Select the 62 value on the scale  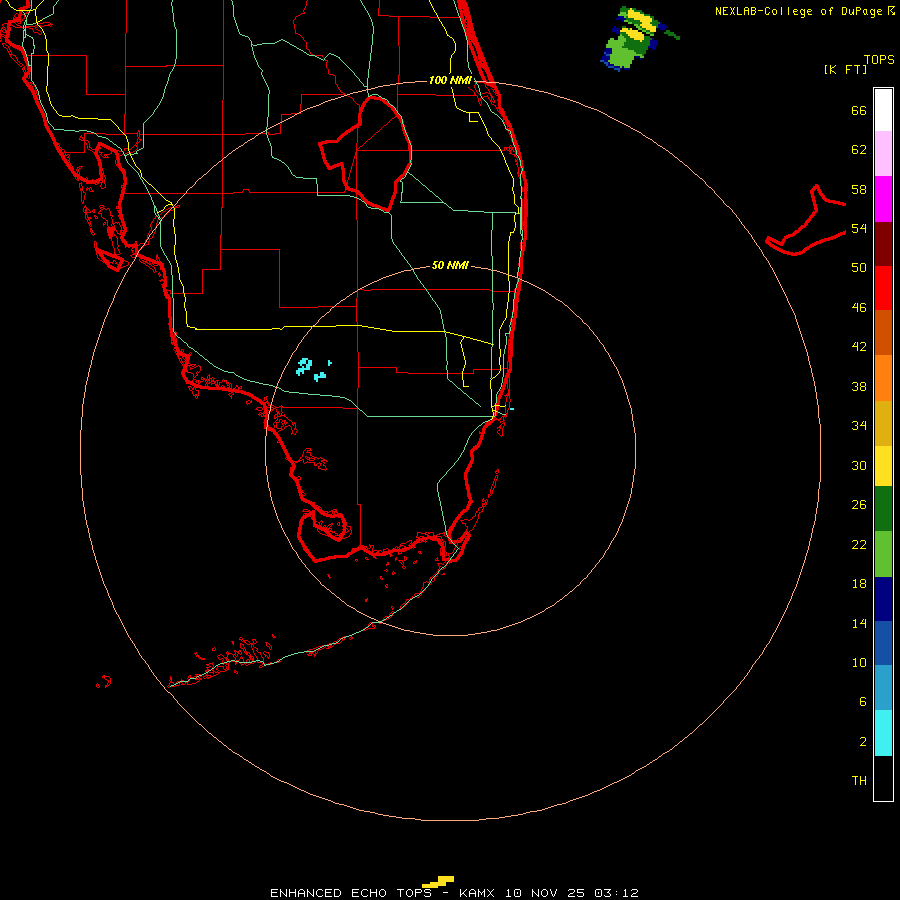(859, 150)
